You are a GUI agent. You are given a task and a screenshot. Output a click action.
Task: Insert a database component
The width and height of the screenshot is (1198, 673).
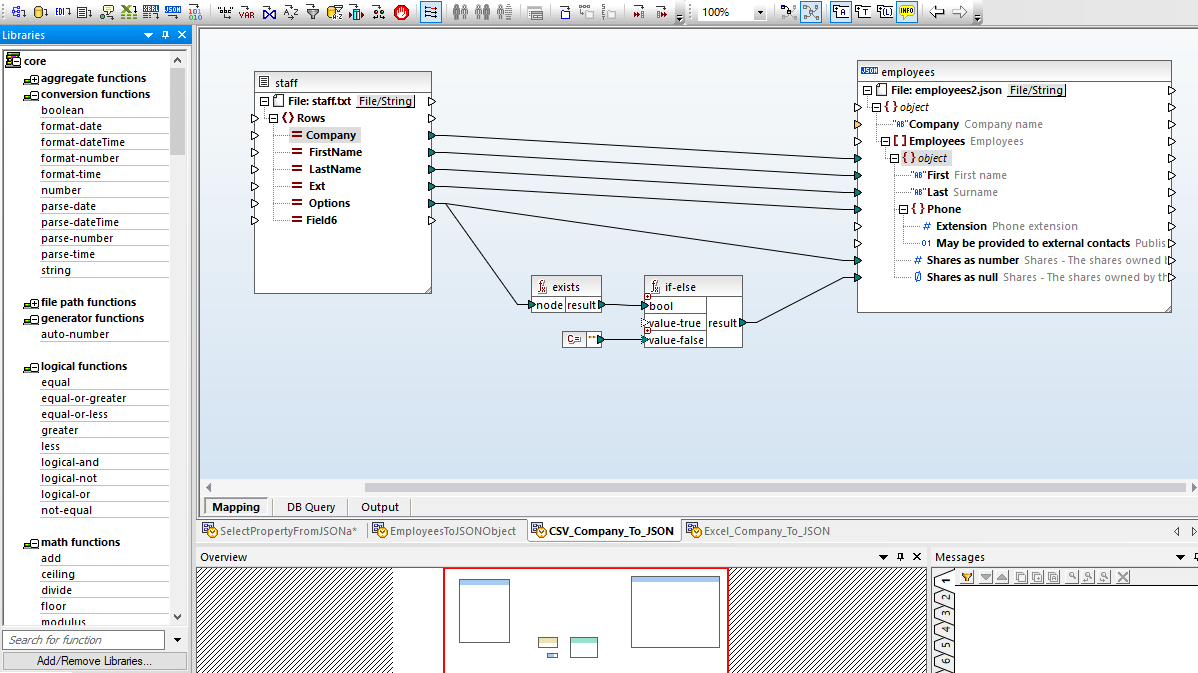point(39,12)
